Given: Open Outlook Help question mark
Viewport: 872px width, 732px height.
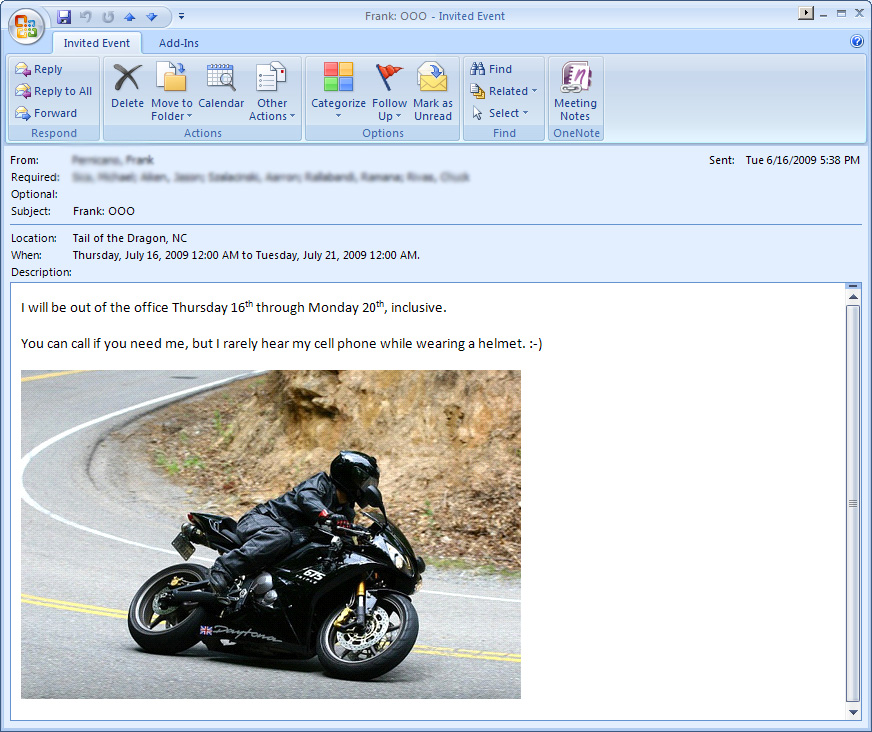Looking at the screenshot, I should [x=856, y=41].
